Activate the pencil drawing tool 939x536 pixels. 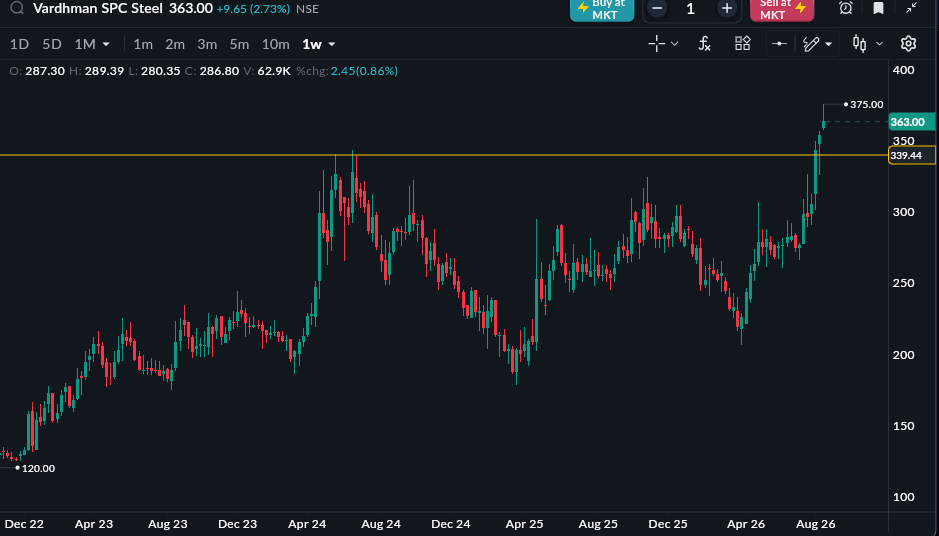pyautogui.click(x=811, y=44)
